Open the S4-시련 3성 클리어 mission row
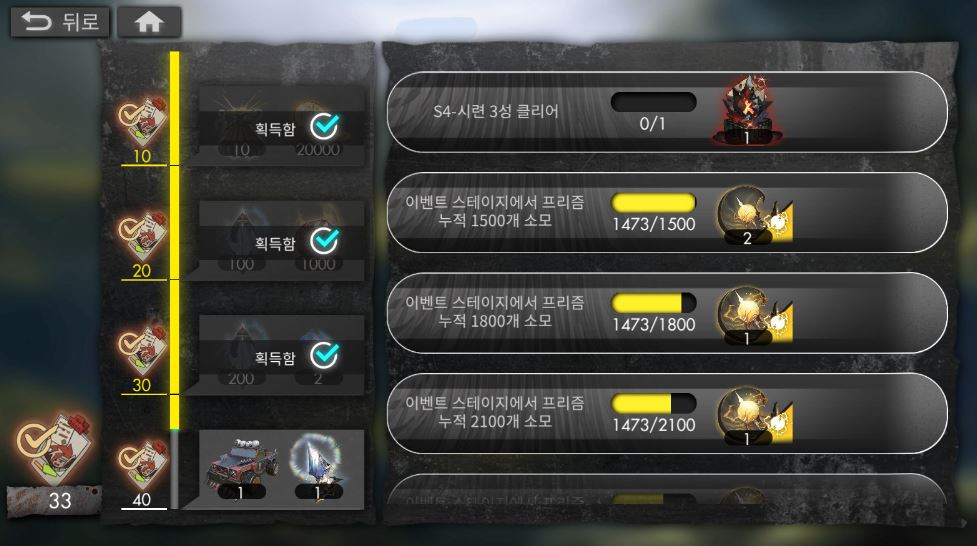Screen dimensions: 977x546 667,112
